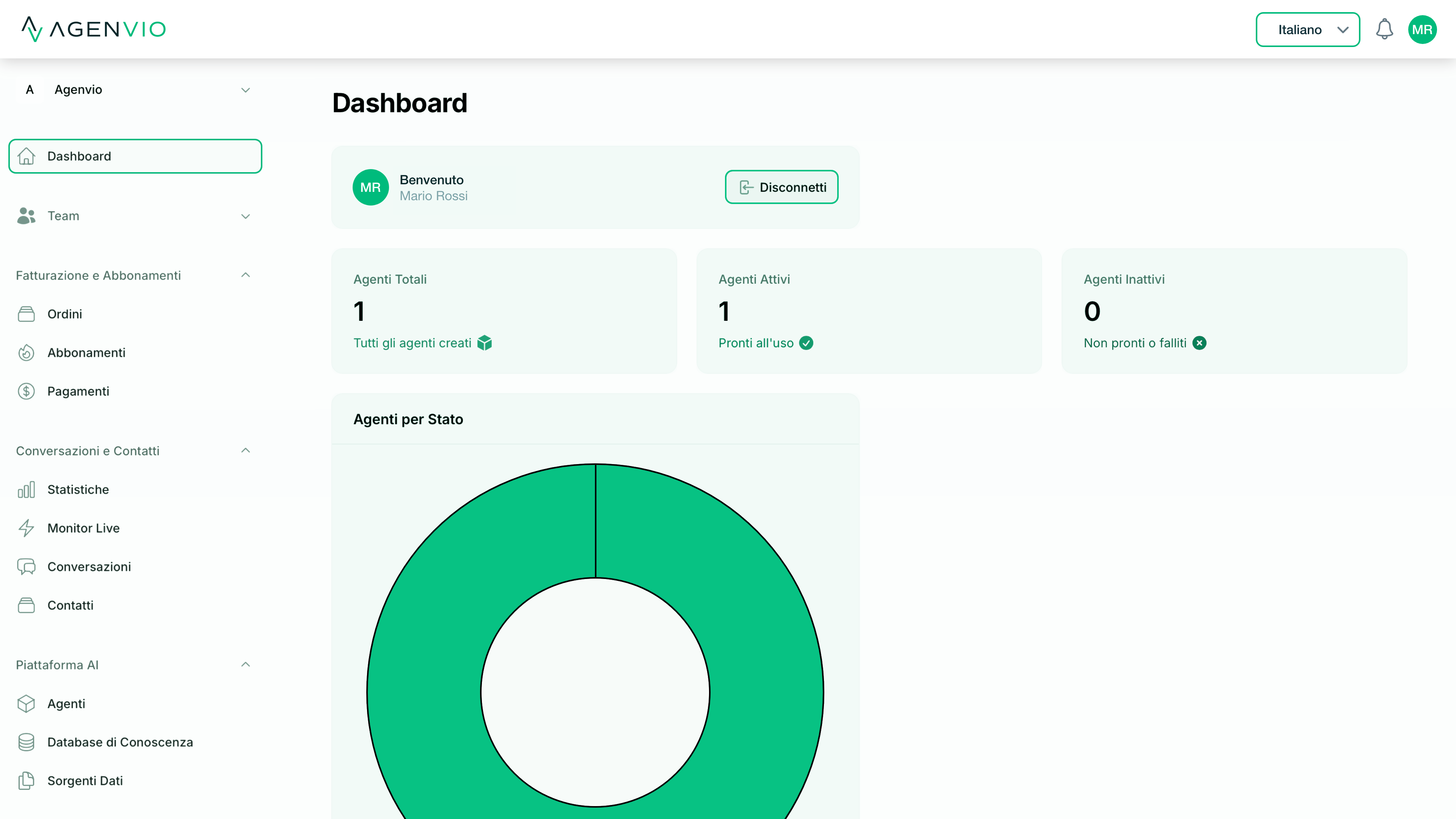Collapse the Piattaforma AI section
Screen dimensions: 1456x819
pyautogui.click(x=245, y=664)
